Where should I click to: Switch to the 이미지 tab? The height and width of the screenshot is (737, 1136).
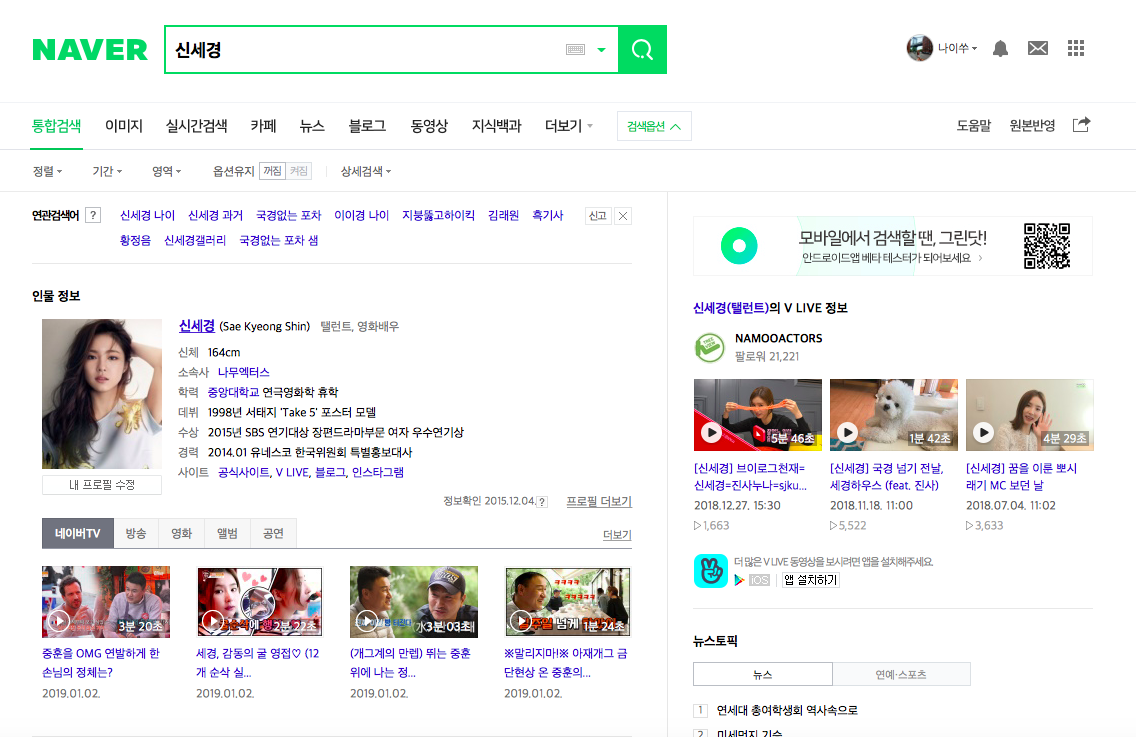[x=124, y=126]
